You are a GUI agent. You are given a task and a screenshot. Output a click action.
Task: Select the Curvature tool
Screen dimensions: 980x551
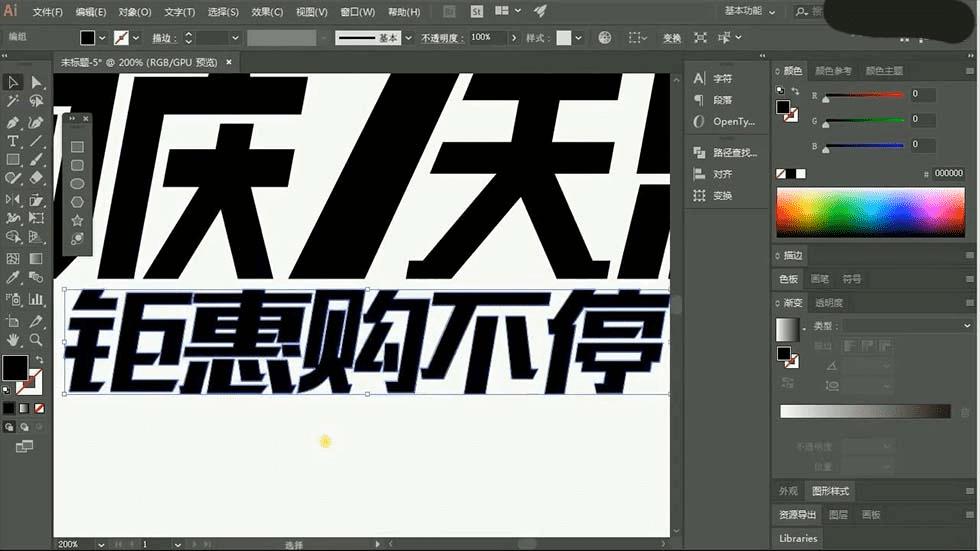tap(36, 122)
